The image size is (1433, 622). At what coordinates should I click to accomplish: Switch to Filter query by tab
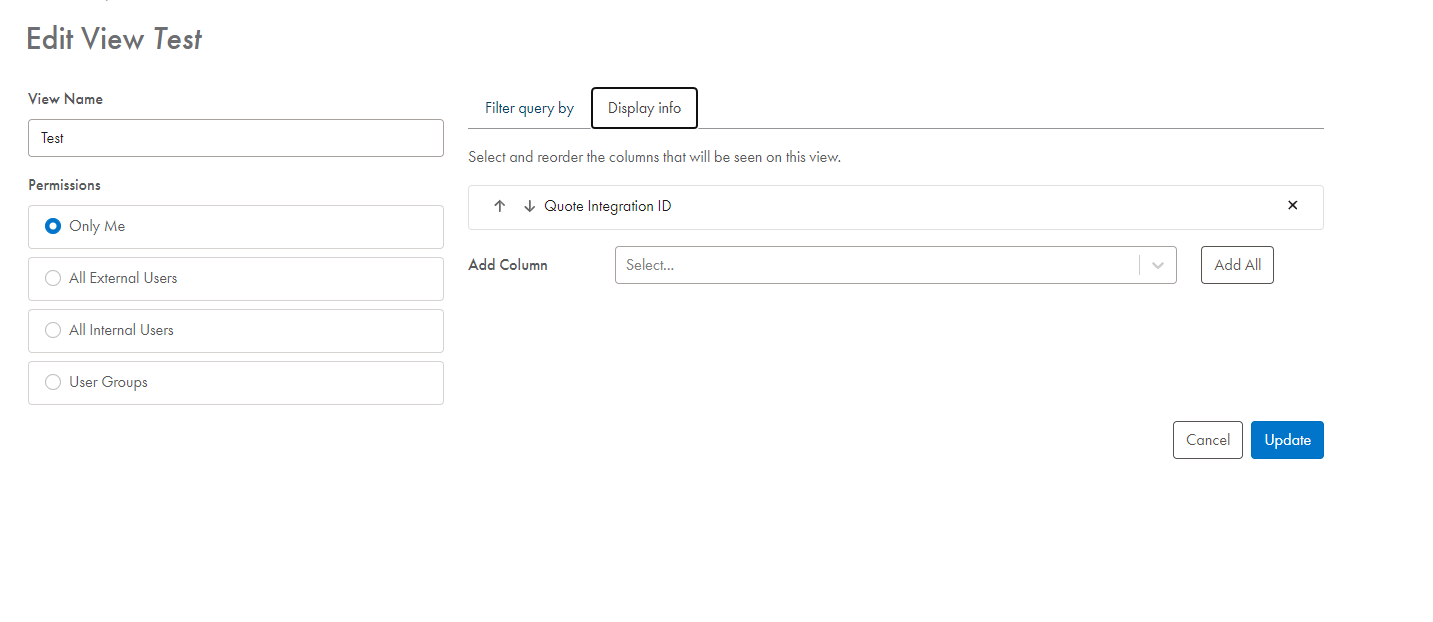coord(529,108)
